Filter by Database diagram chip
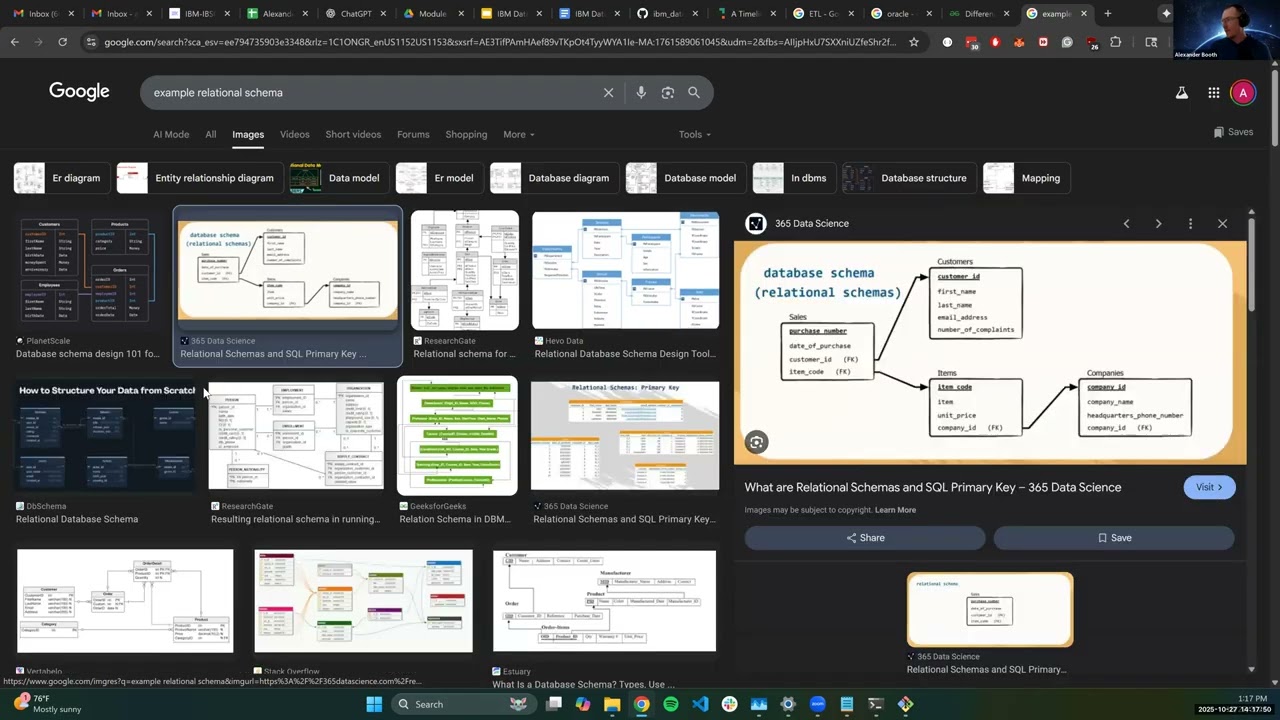Viewport: 1280px width, 720px height. 554,178
